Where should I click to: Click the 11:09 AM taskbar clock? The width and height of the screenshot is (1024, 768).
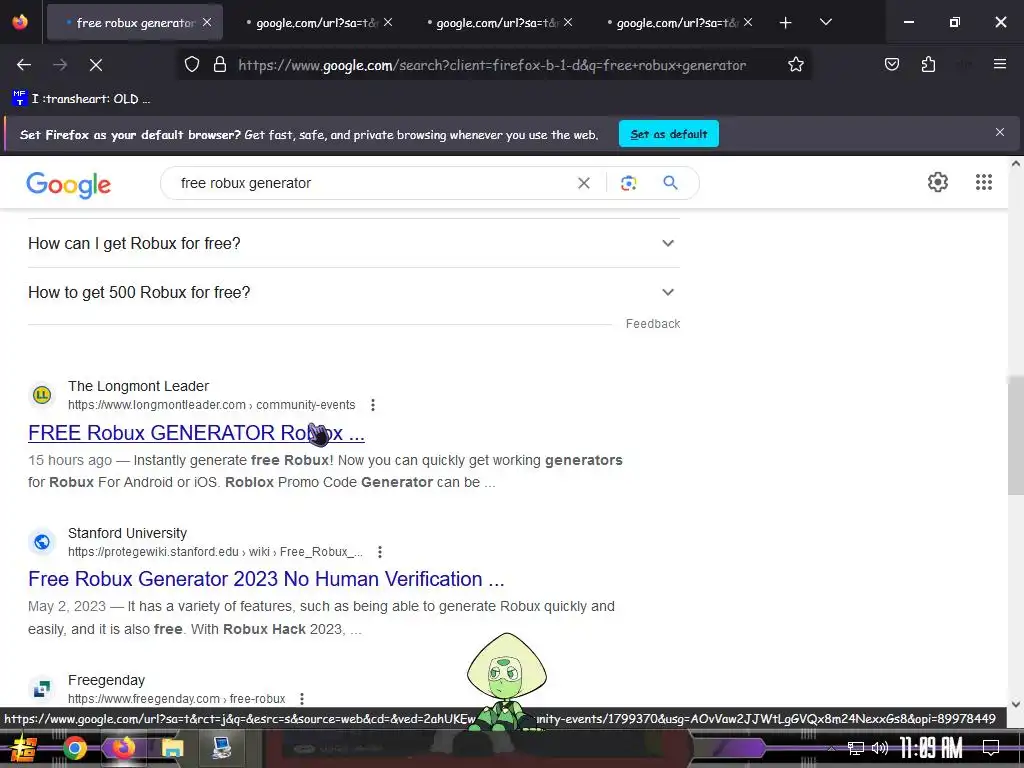[931, 748]
